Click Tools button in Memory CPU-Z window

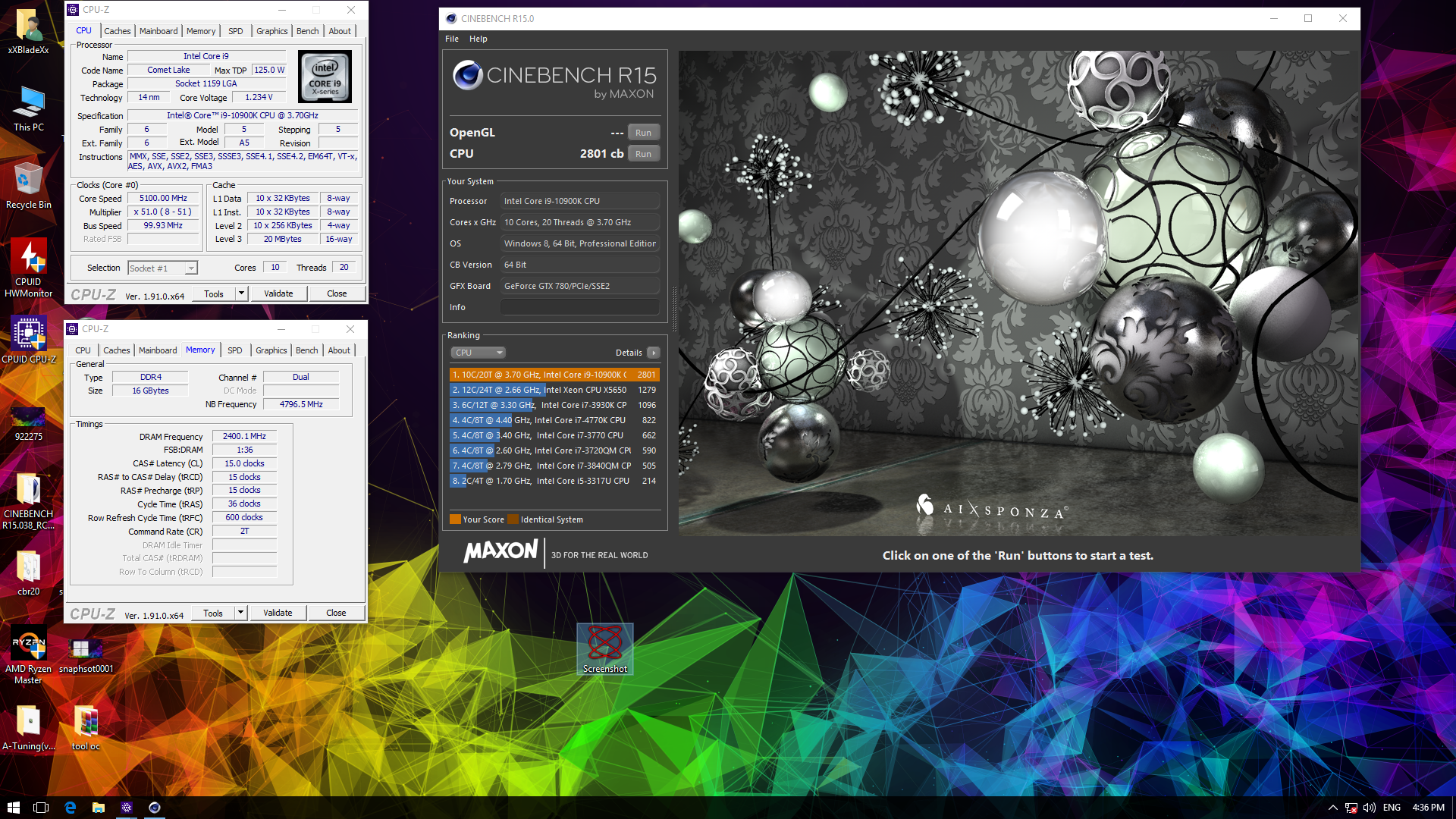tap(213, 613)
